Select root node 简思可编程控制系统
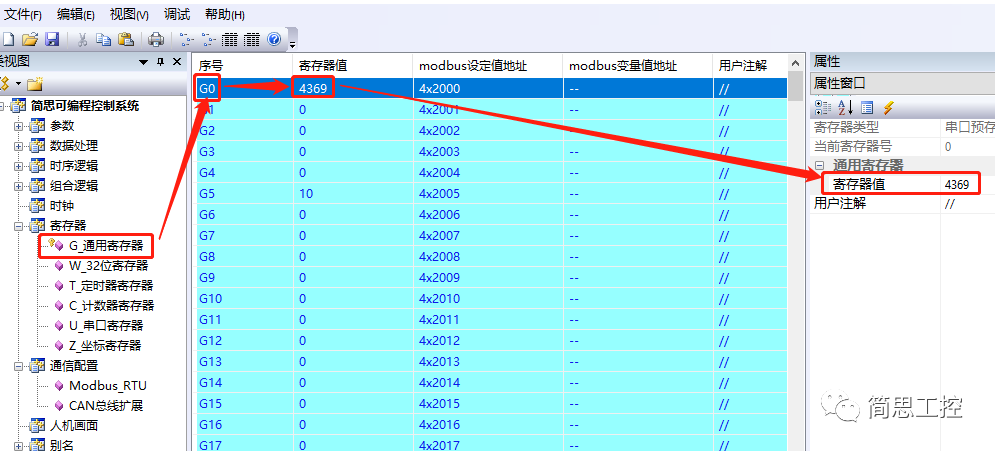 (84, 106)
